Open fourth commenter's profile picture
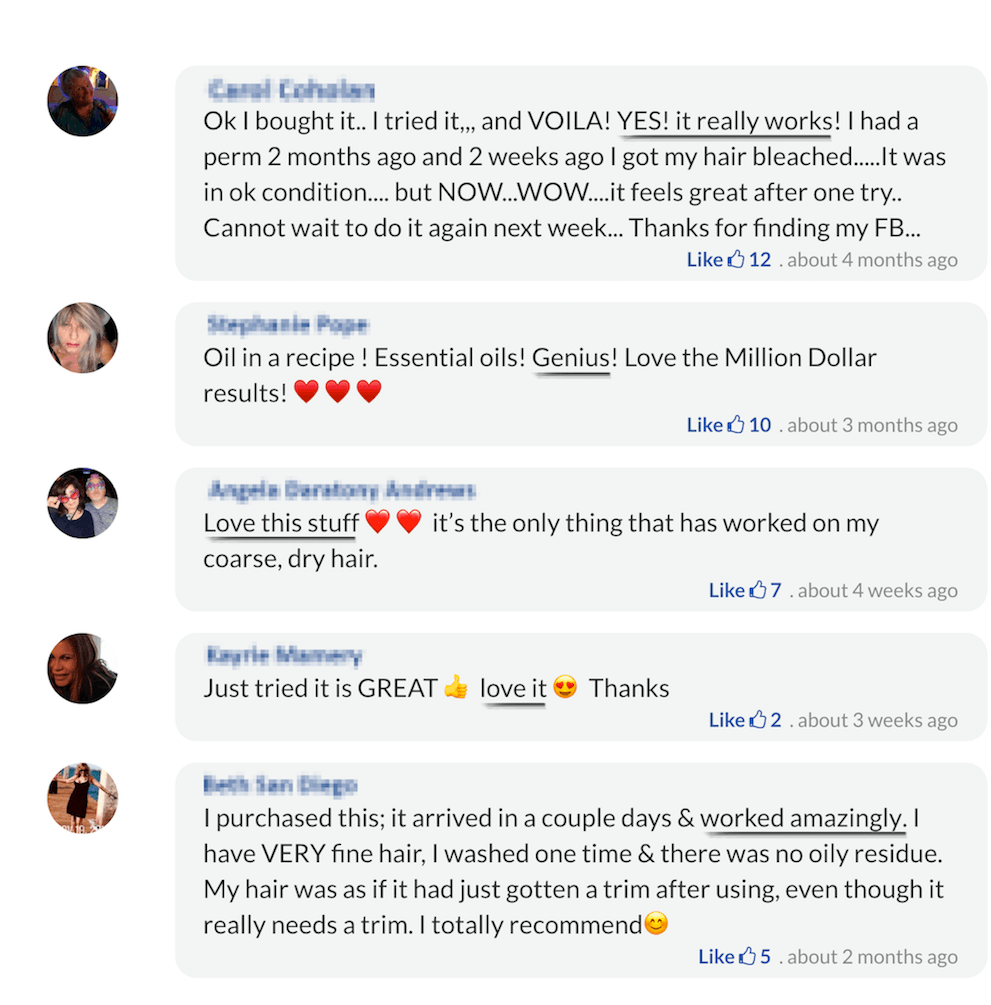Viewport: 991px width, 1005px height. click(x=83, y=668)
